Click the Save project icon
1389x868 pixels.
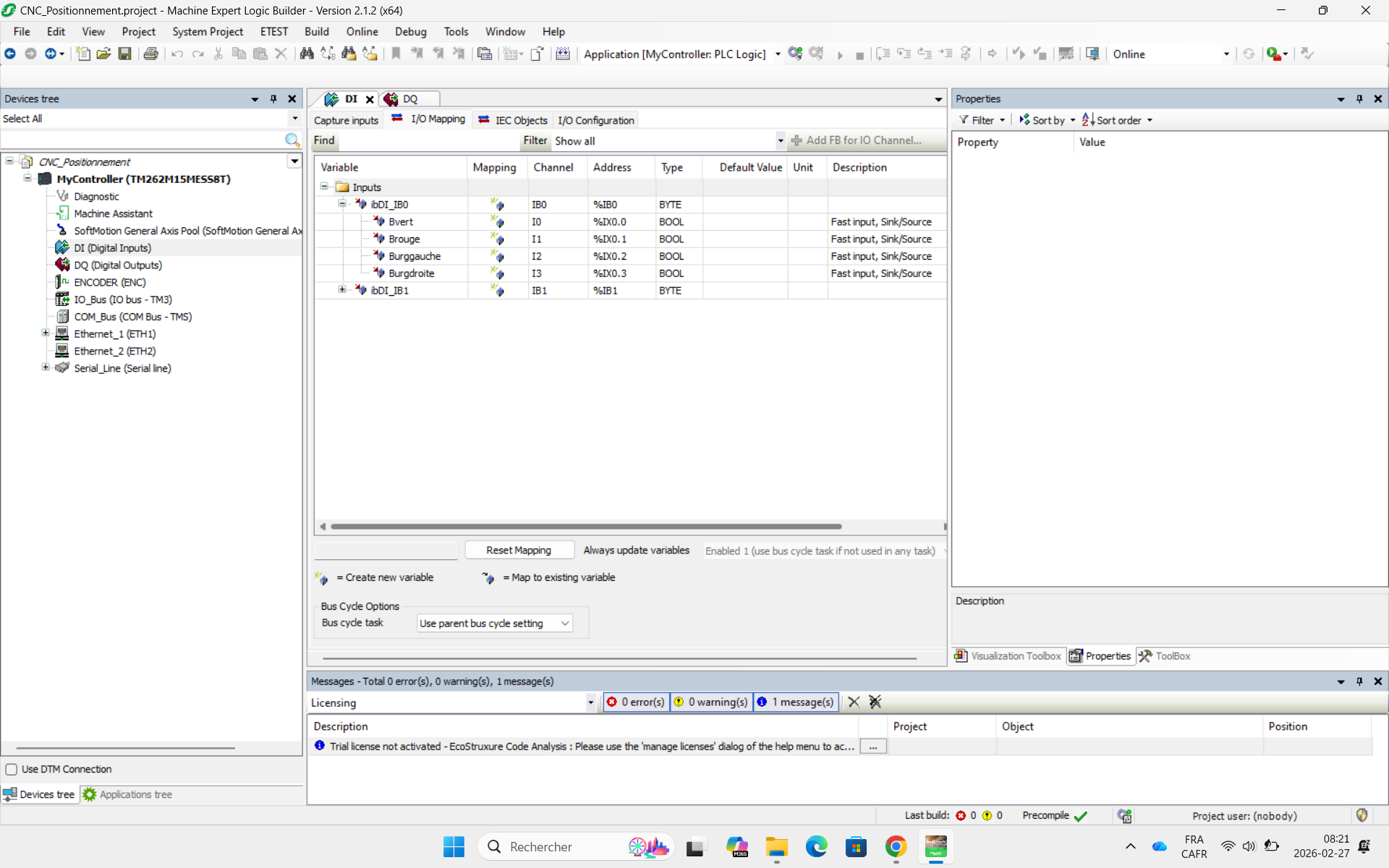point(124,54)
